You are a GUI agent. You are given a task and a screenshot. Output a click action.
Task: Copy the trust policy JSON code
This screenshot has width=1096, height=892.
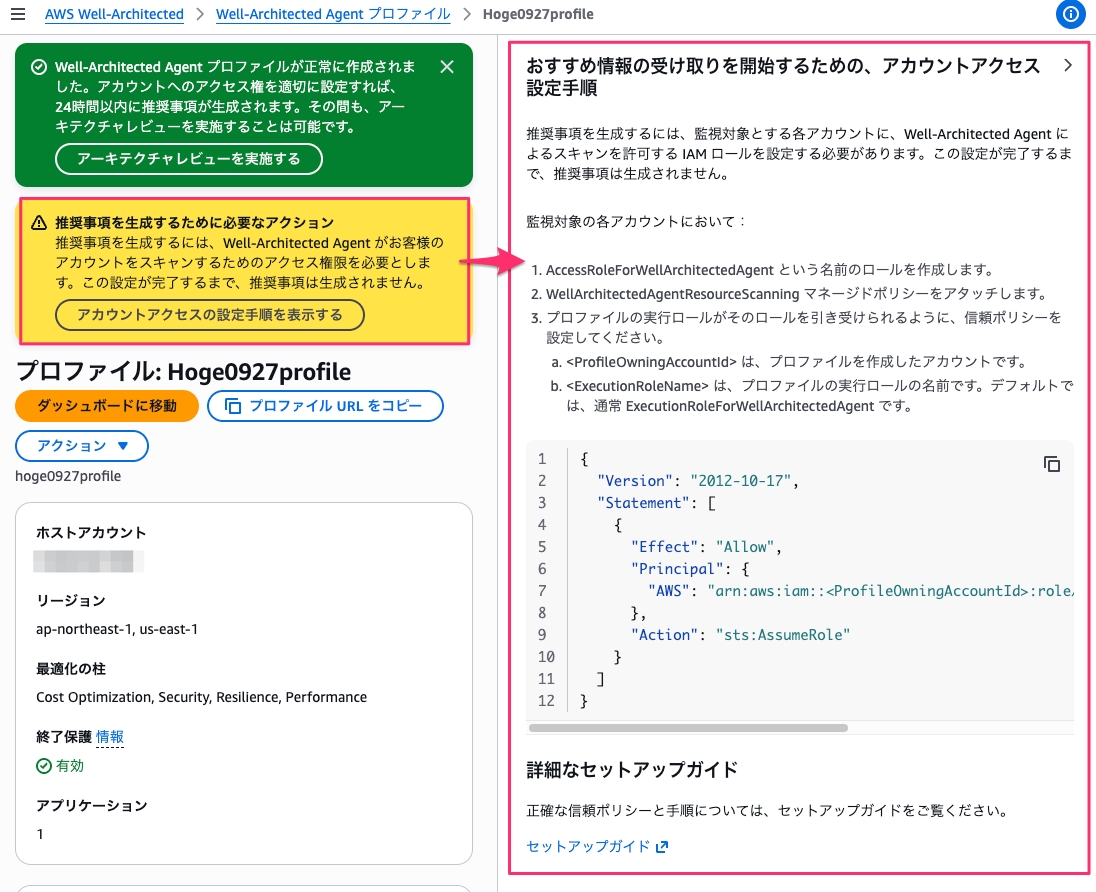coord(1051,464)
